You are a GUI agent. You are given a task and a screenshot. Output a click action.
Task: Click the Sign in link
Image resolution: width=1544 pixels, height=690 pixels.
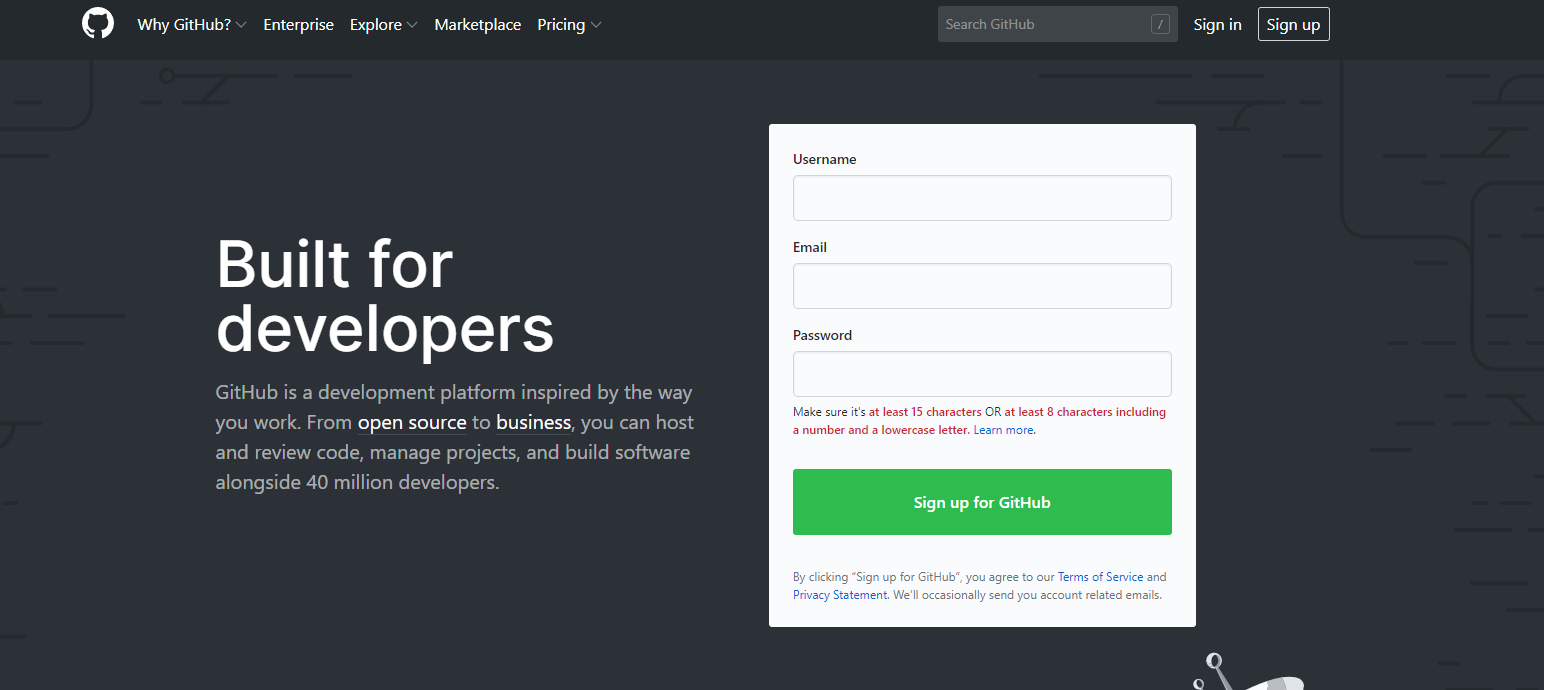point(1217,25)
